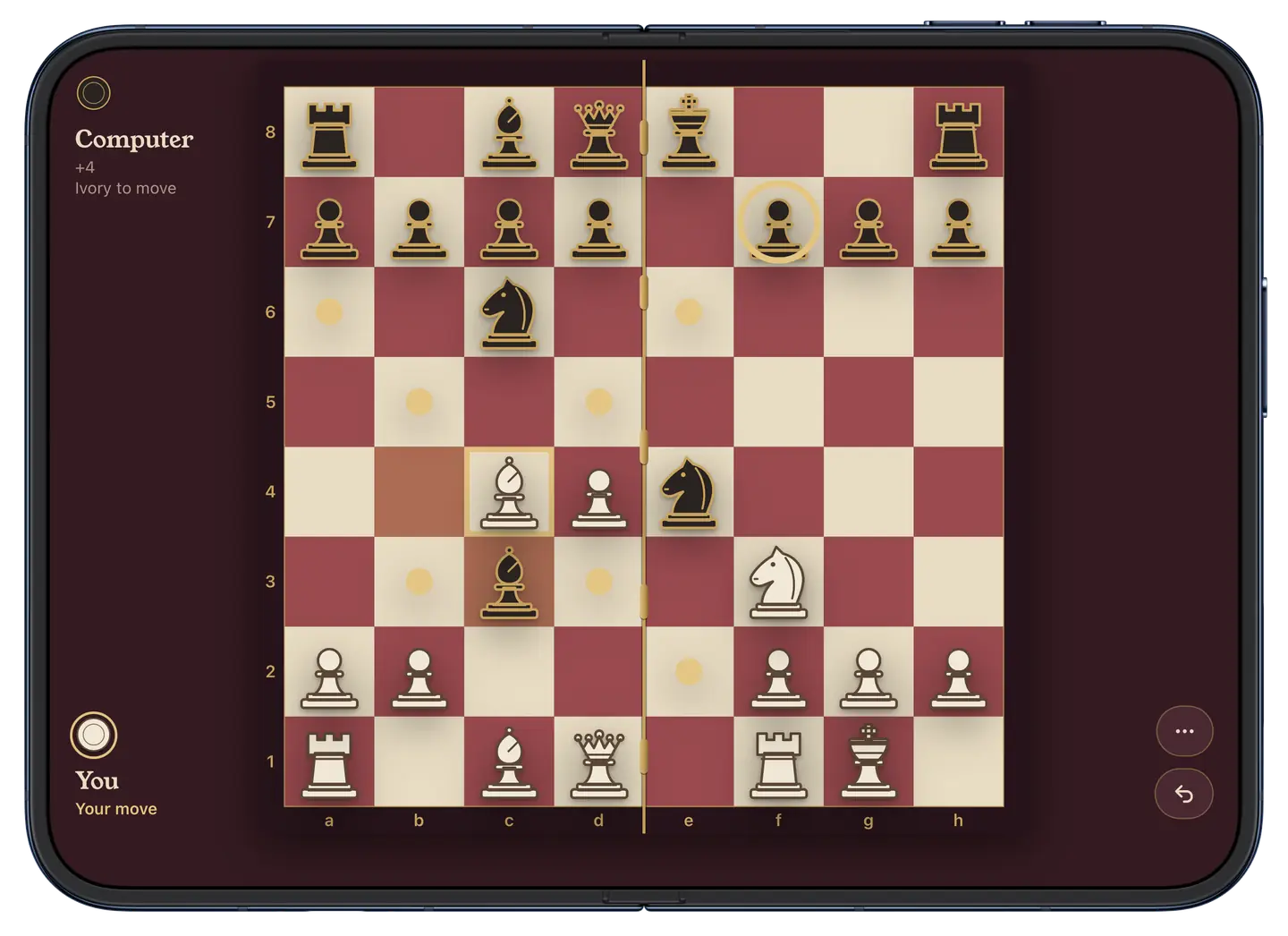The width and height of the screenshot is (1288, 936).
Task: Move bishop to the d3 dot
Action: (x=598, y=582)
